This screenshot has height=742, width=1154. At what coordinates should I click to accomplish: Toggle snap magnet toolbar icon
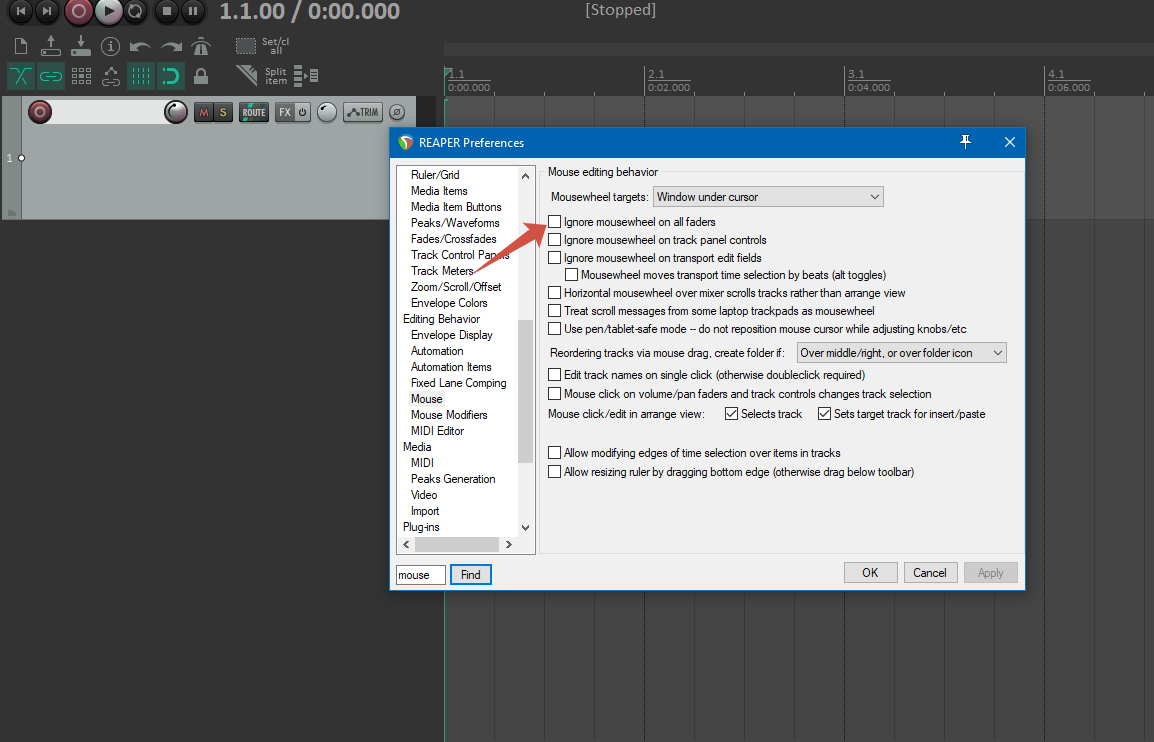coord(171,76)
